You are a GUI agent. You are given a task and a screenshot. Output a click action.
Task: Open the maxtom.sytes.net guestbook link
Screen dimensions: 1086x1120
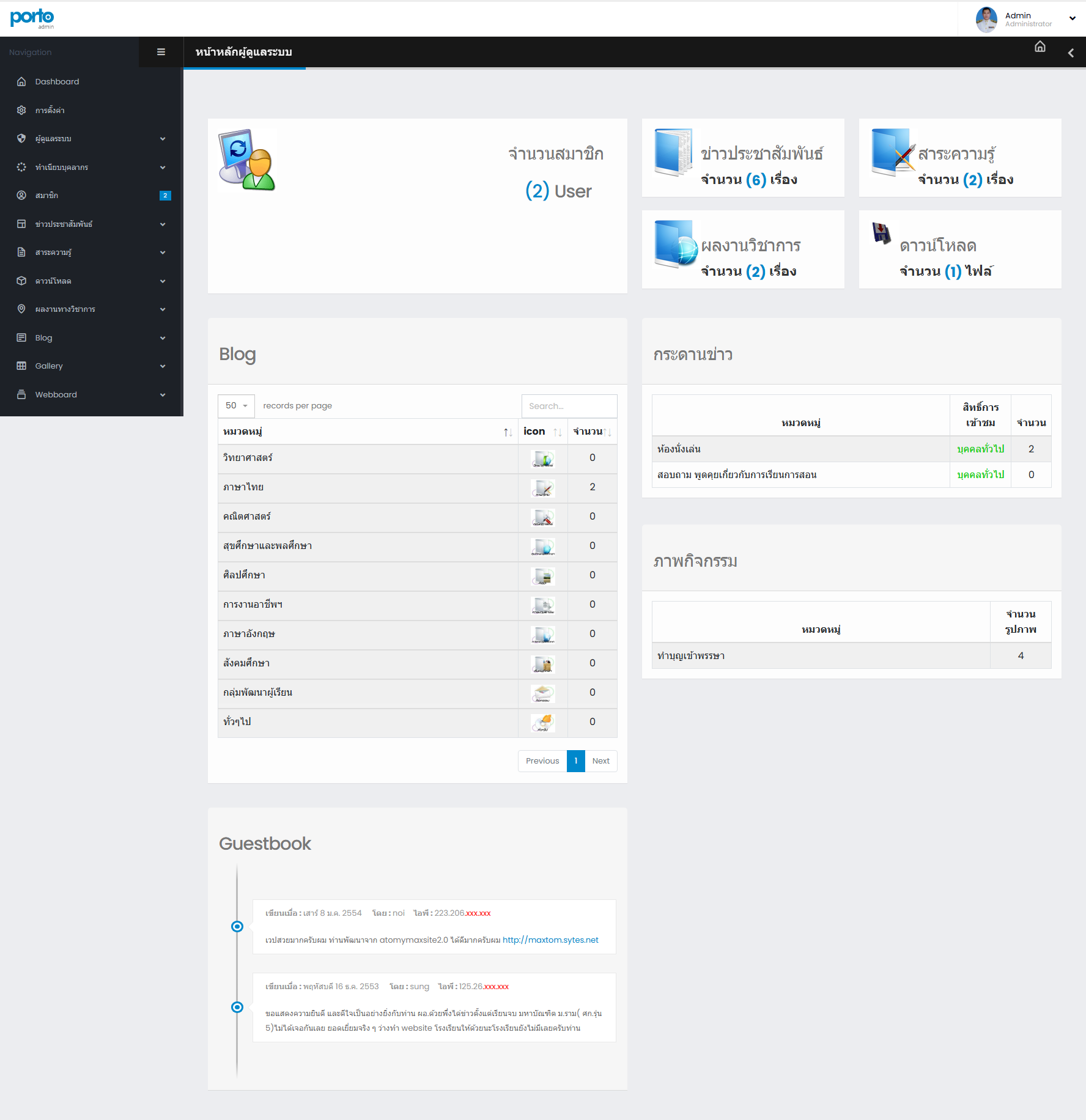(x=550, y=940)
